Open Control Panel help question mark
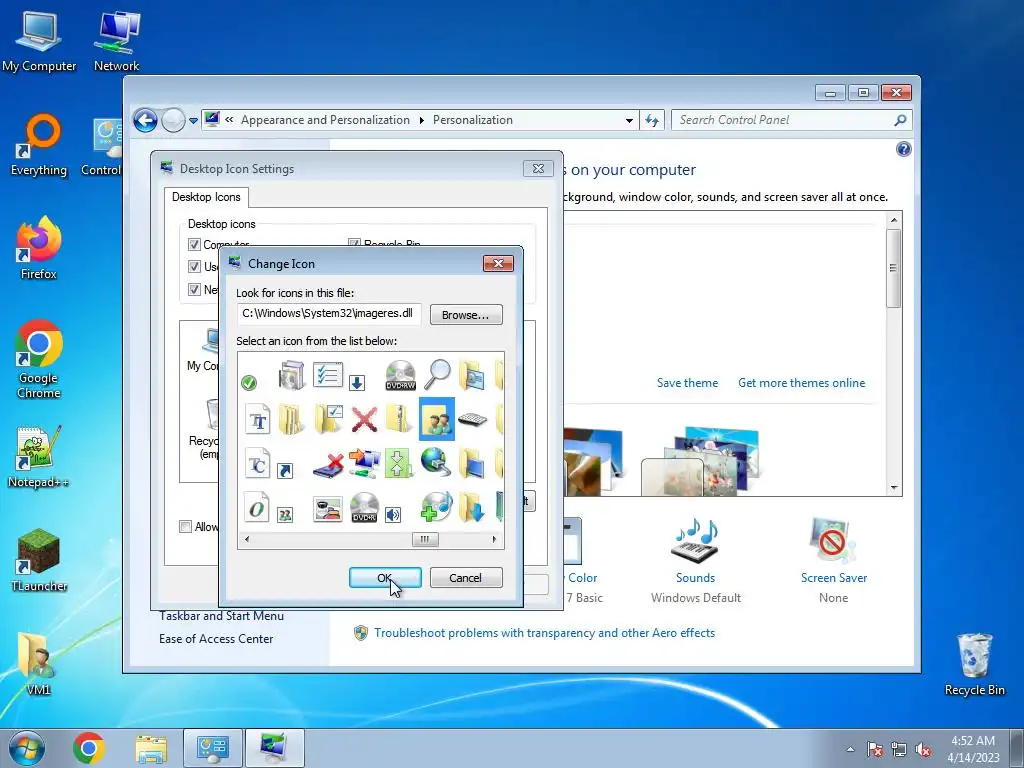This screenshot has width=1024, height=768. point(904,150)
